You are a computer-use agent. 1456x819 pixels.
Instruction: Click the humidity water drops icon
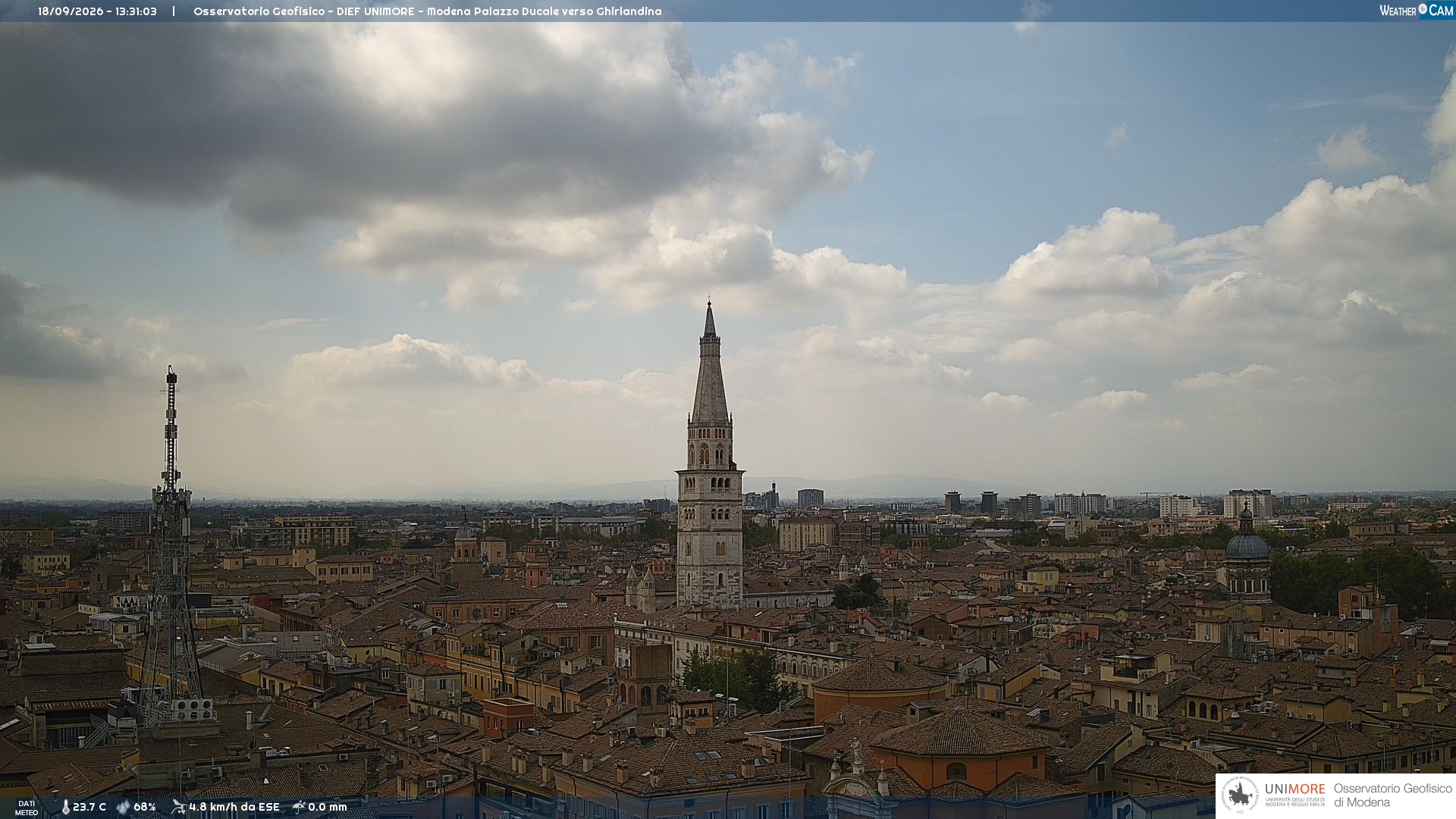point(123,807)
